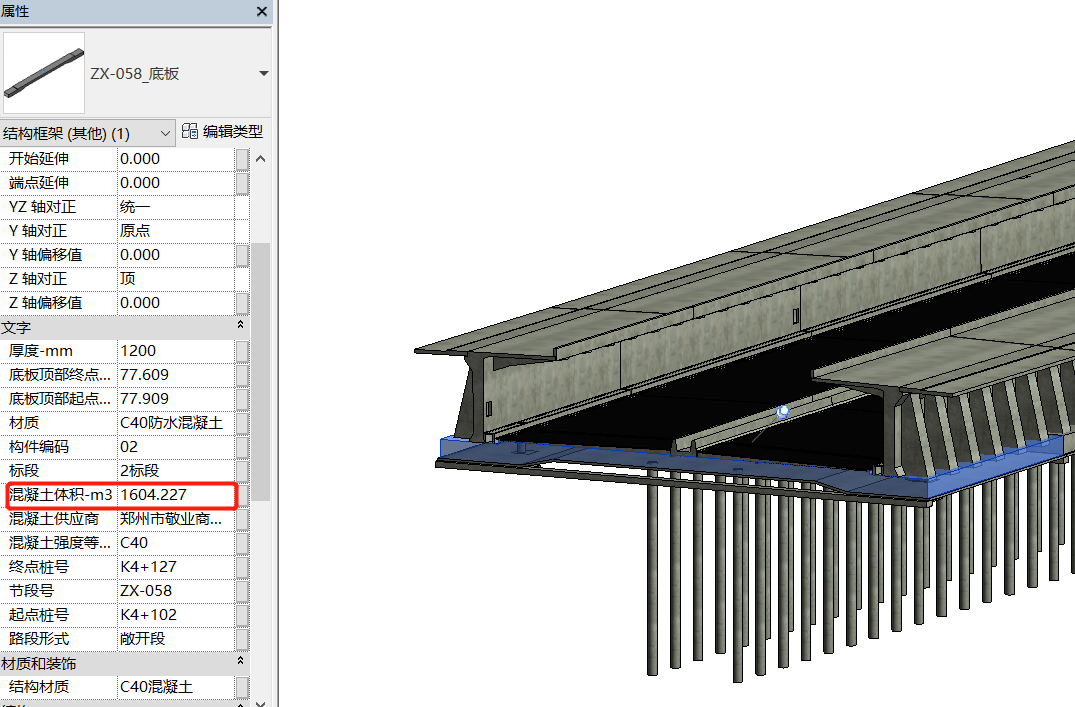Click small button right of 节段号 row
The width and height of the screenshot is (1075, 707).
[x=242, y=591]
